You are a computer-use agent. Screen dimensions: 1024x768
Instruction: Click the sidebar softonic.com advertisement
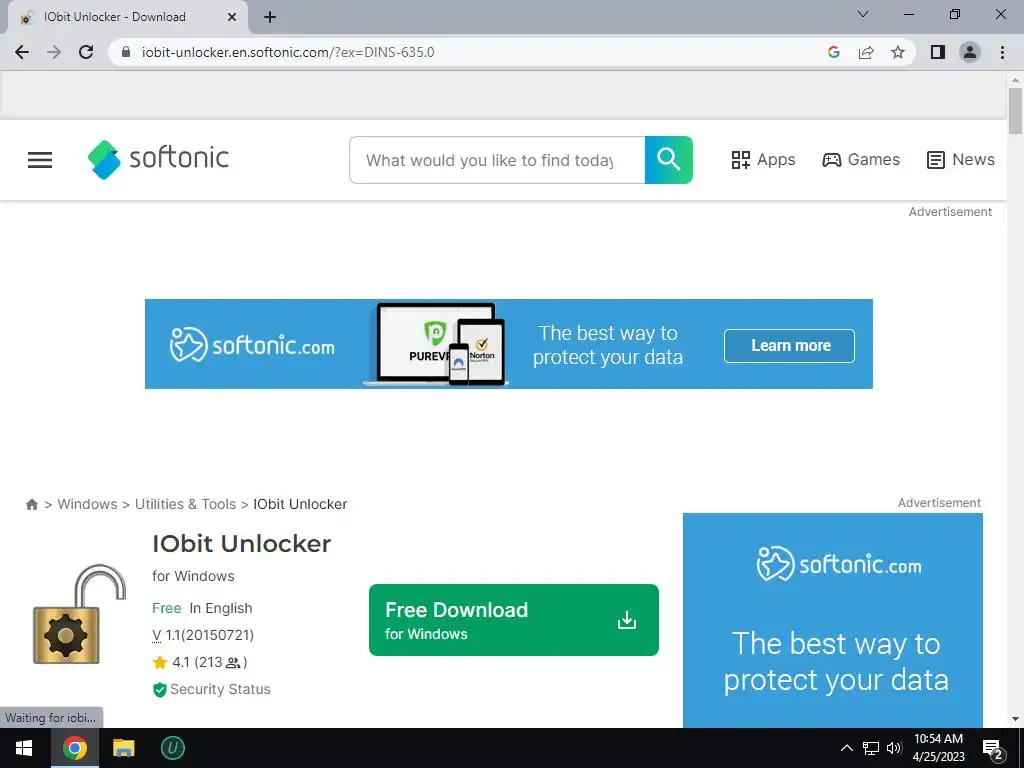pos(833,620)
